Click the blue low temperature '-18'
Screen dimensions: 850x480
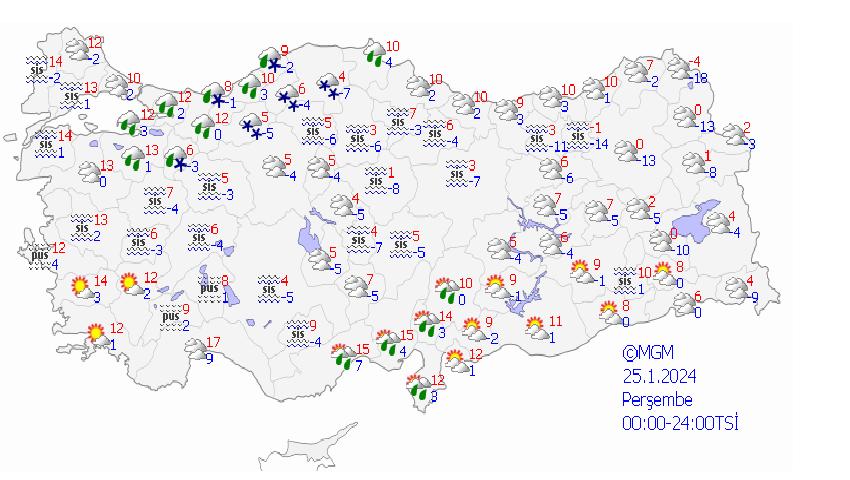(699, 78)
